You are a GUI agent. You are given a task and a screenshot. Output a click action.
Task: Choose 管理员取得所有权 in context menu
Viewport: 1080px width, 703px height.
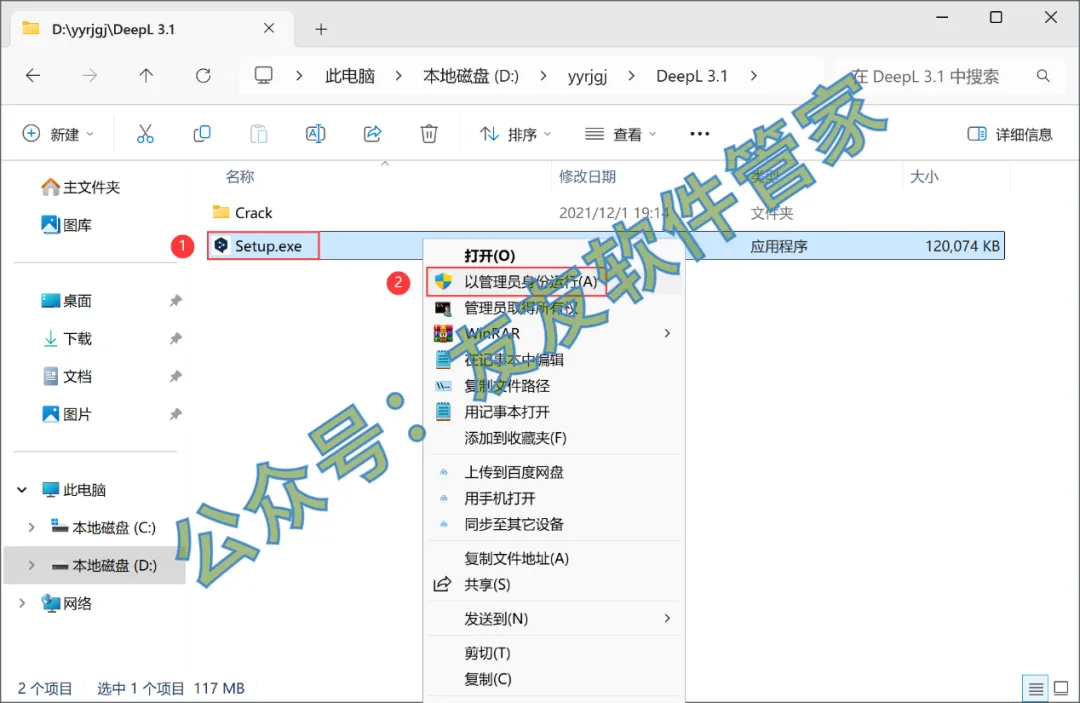click(554, 308)
